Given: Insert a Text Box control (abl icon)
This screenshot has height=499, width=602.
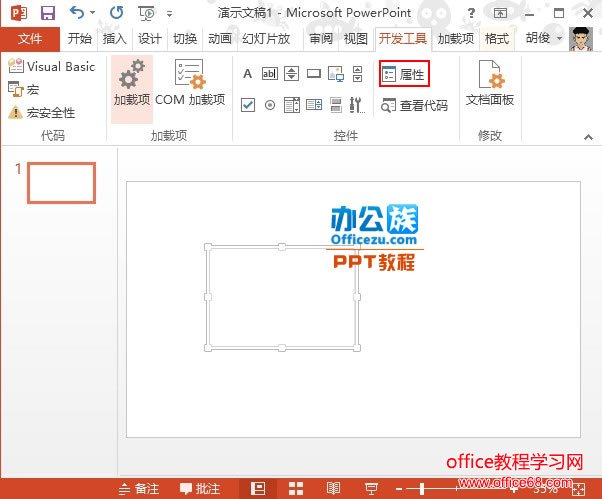Looking at the screenshot, I should point(270,73).
